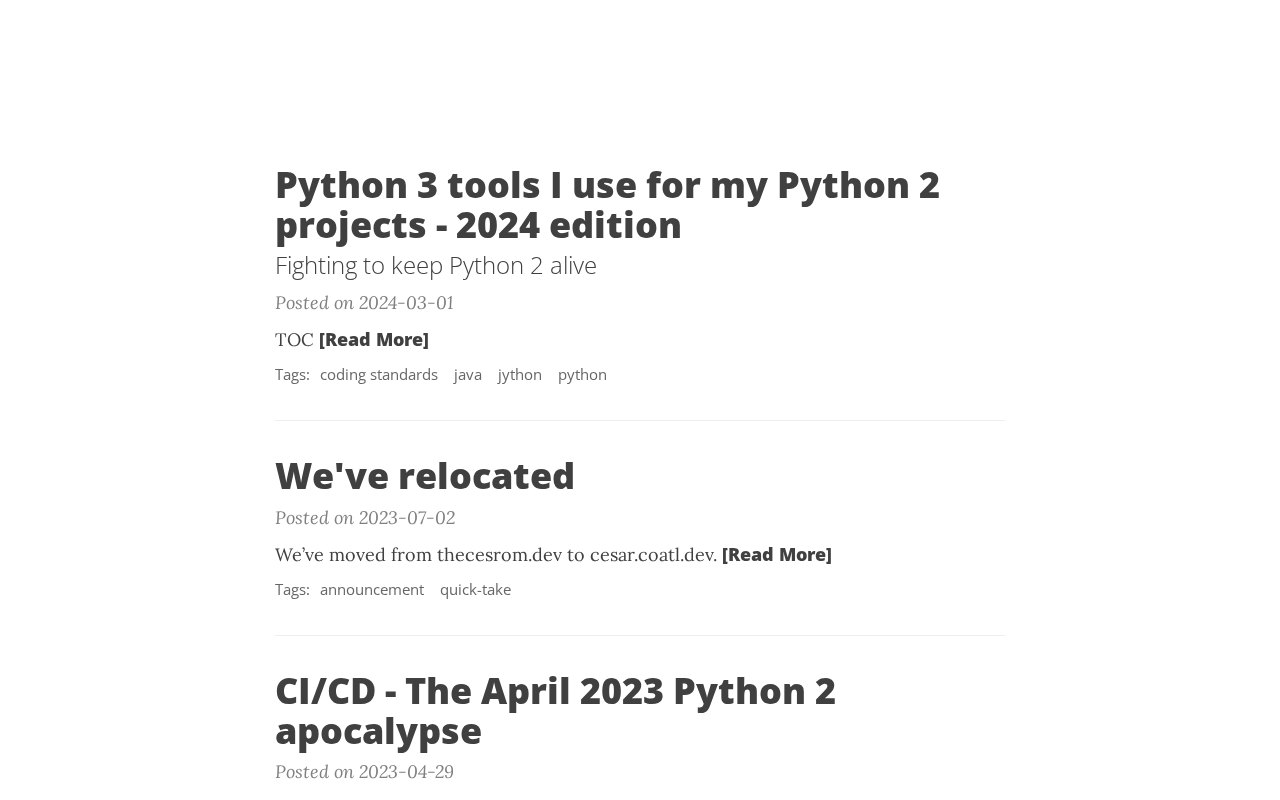Click Read More on the relocation post
This screenshot has width=1280, height=800.
tap(776, 555)
